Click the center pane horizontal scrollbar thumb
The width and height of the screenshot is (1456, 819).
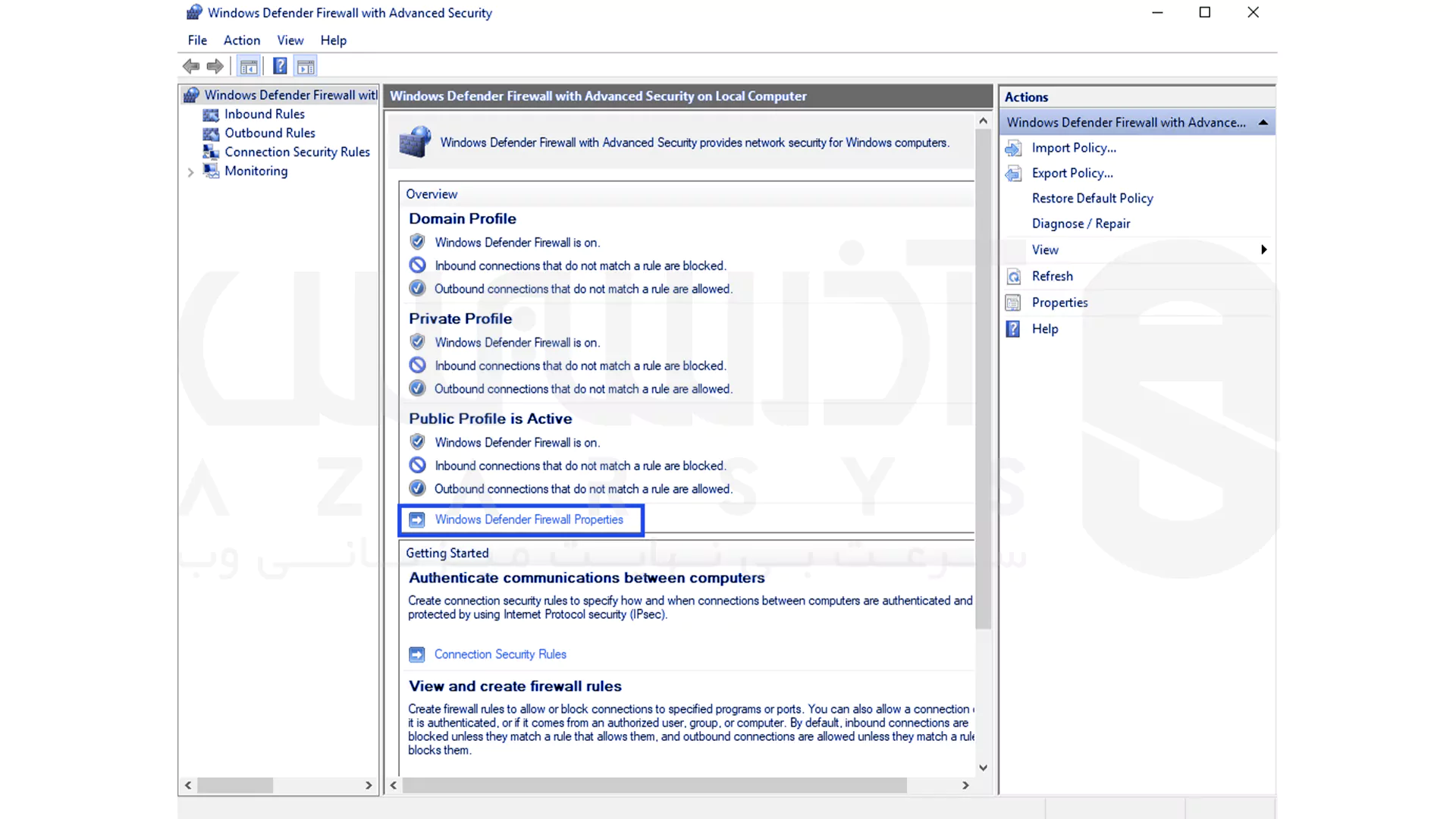pyautogui.click(x=654, y=786)
